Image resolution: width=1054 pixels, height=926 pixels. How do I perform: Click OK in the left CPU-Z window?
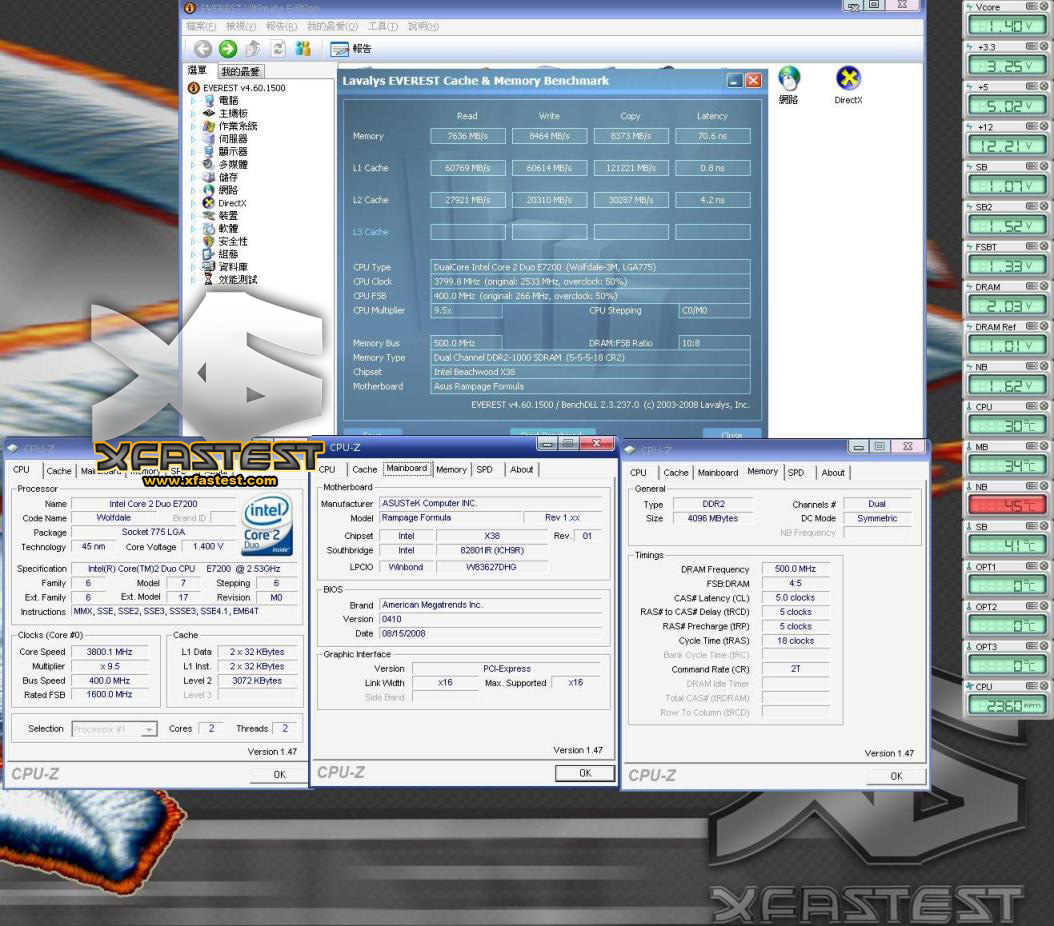pos(280,775)
